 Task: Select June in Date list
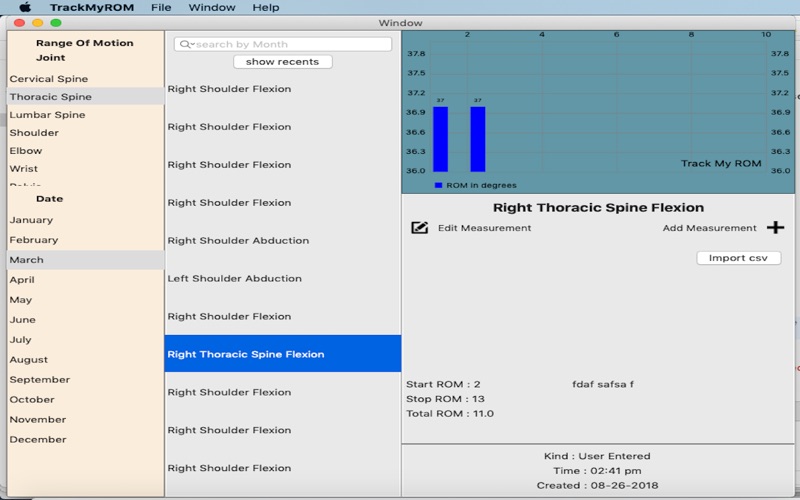(85, 319)
